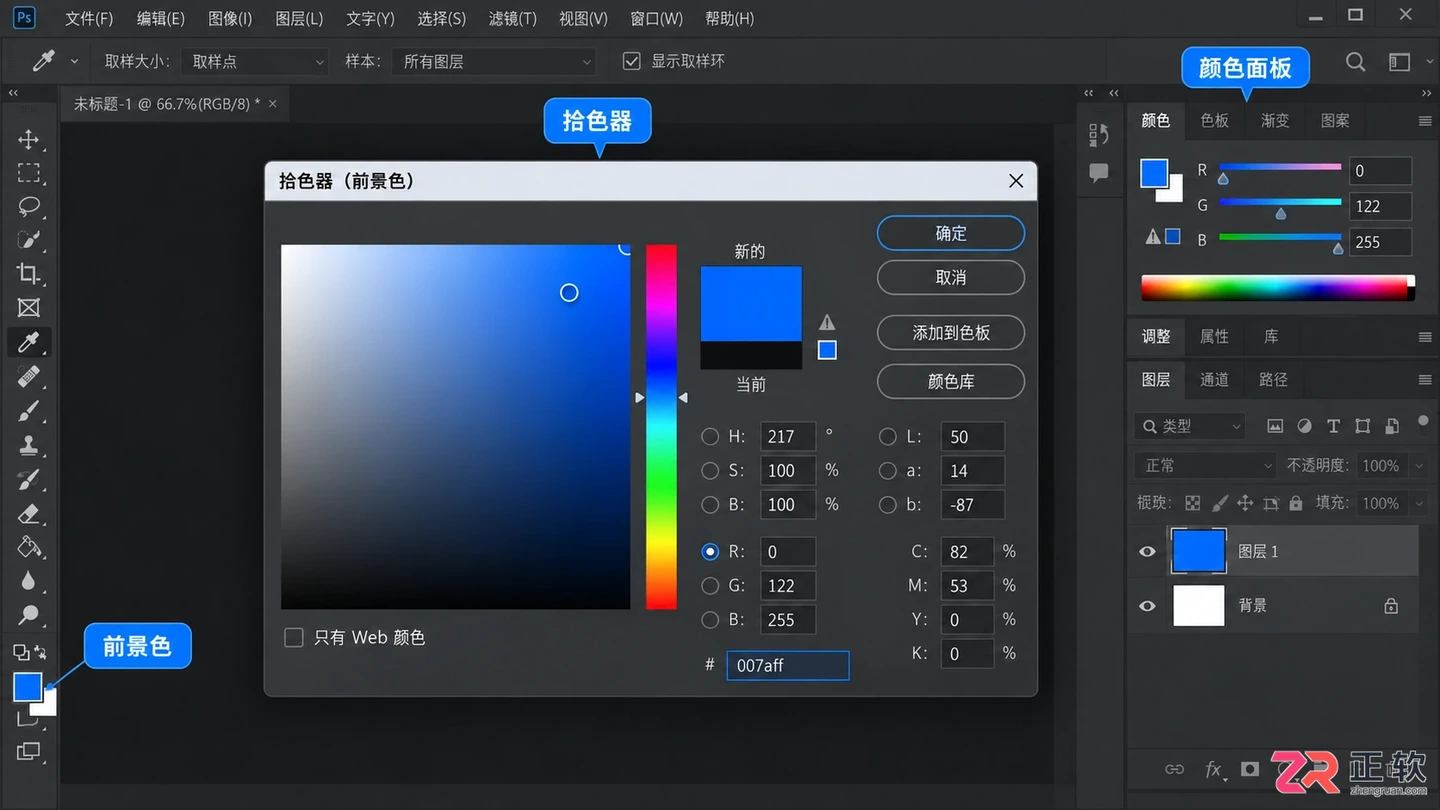
Task: Select the Clone Stamp tool
Action: [29, 445]
